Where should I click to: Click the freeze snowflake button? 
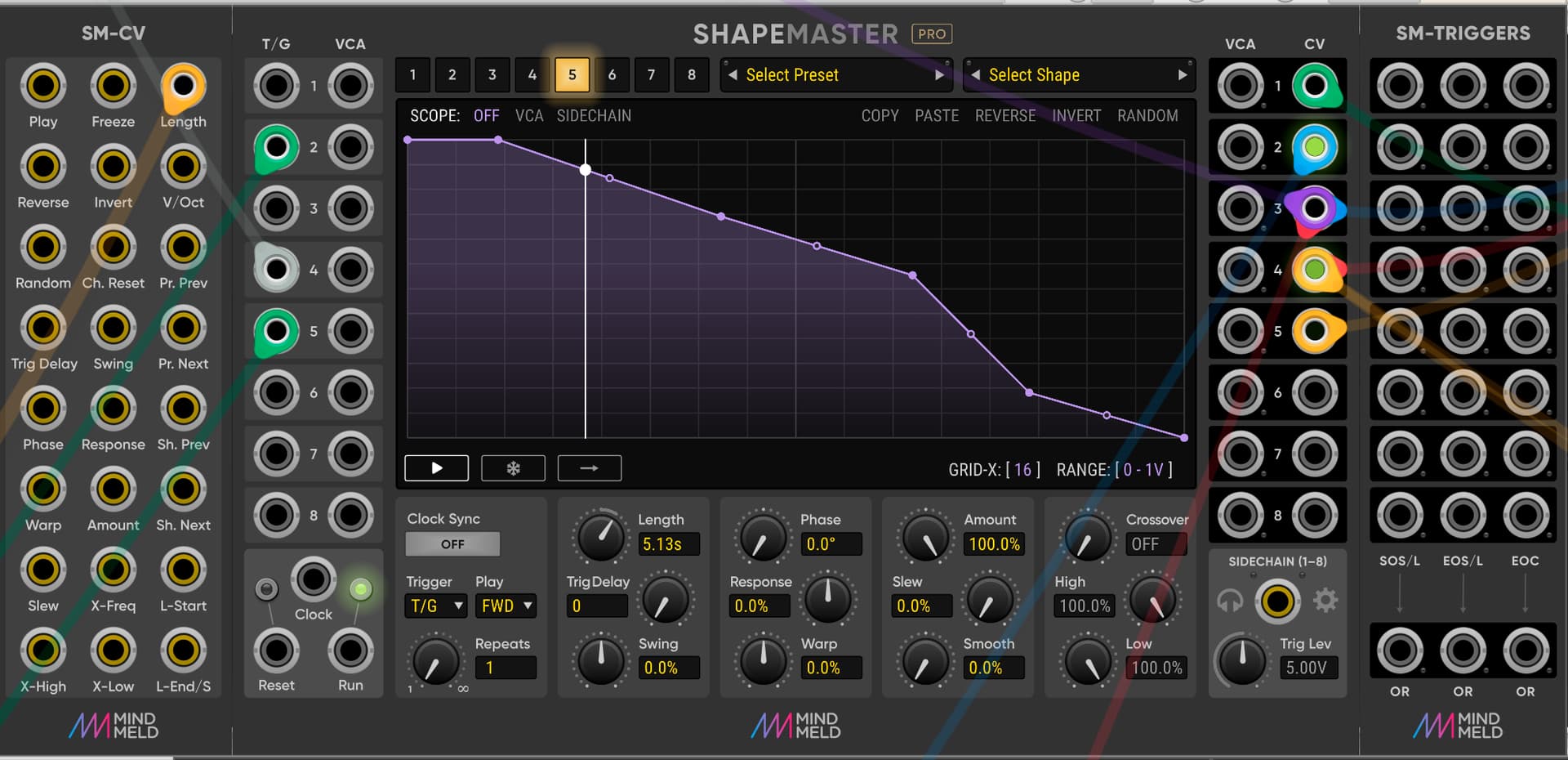513,468
